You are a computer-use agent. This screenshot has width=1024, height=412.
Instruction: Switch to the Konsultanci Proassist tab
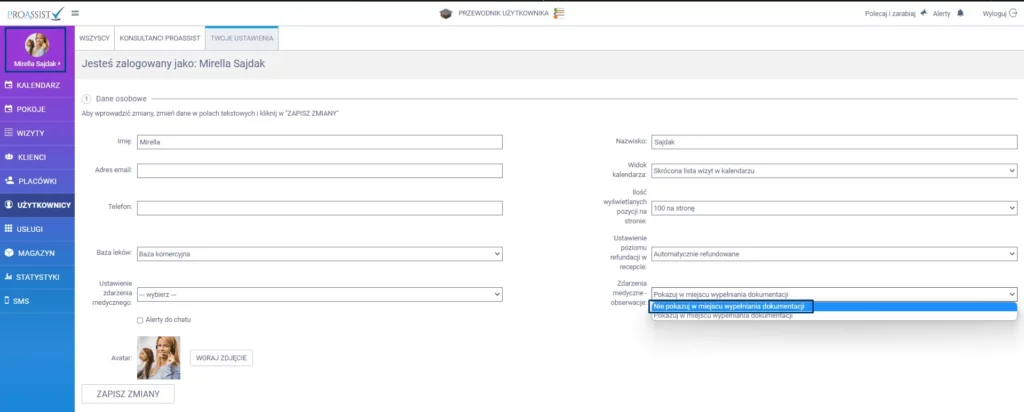[158, 37]
